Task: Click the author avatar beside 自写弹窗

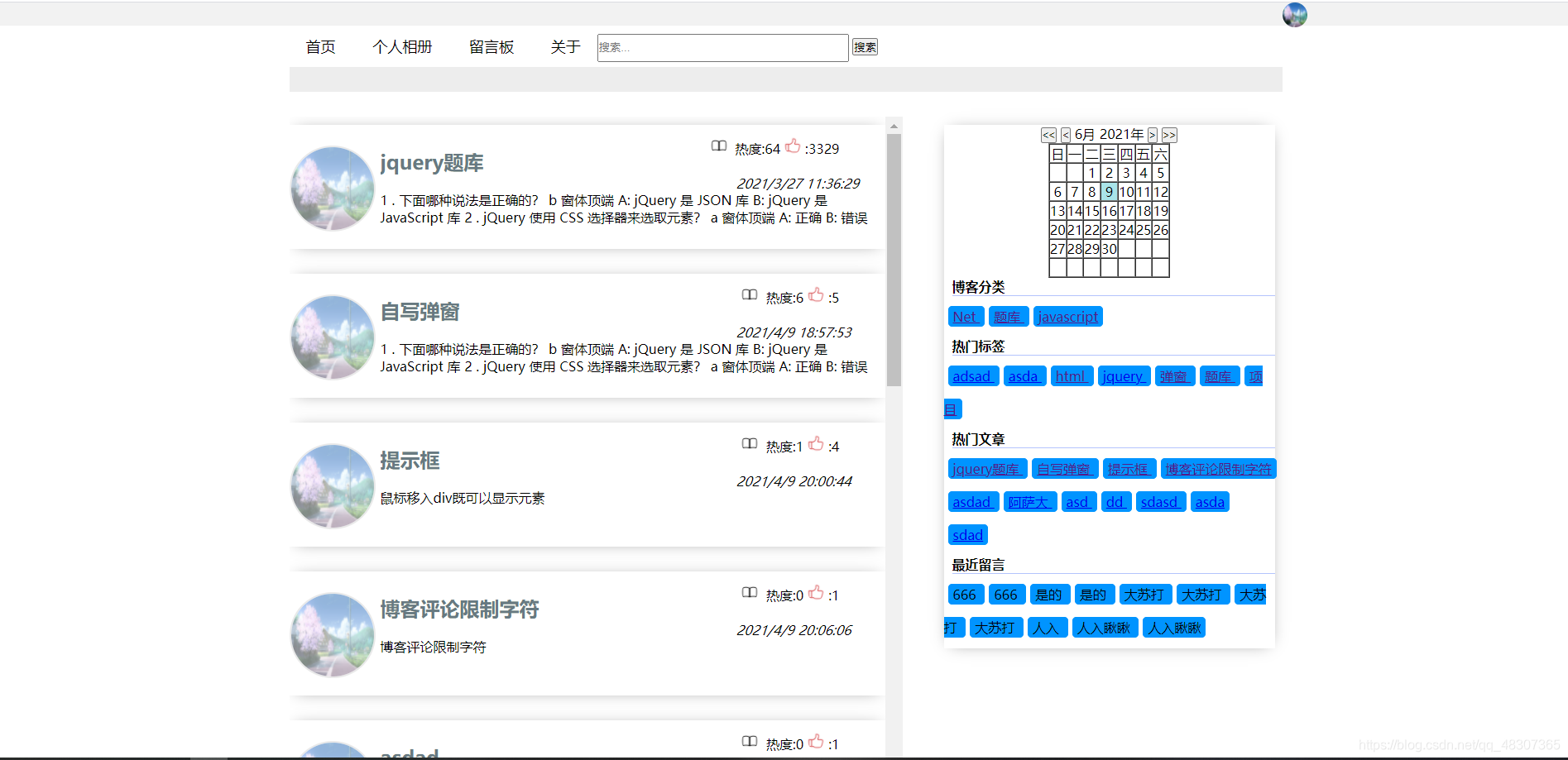Action: pos(333,337)
